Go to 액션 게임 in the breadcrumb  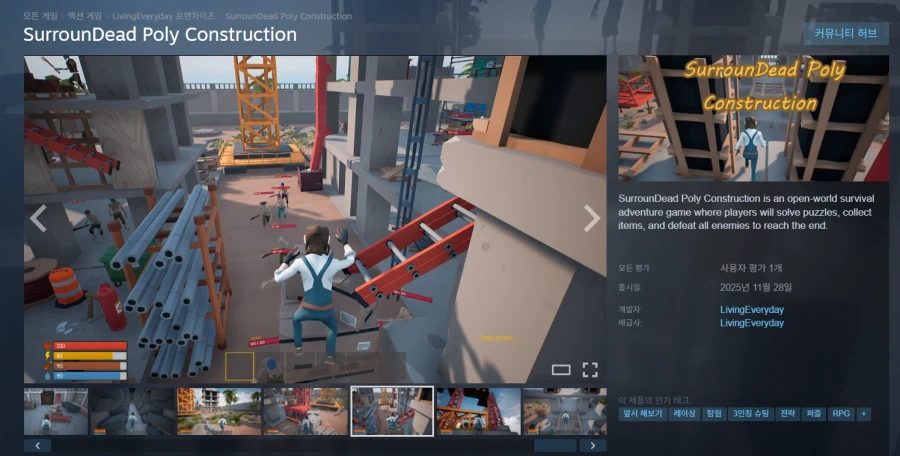[x=84, y=16]
